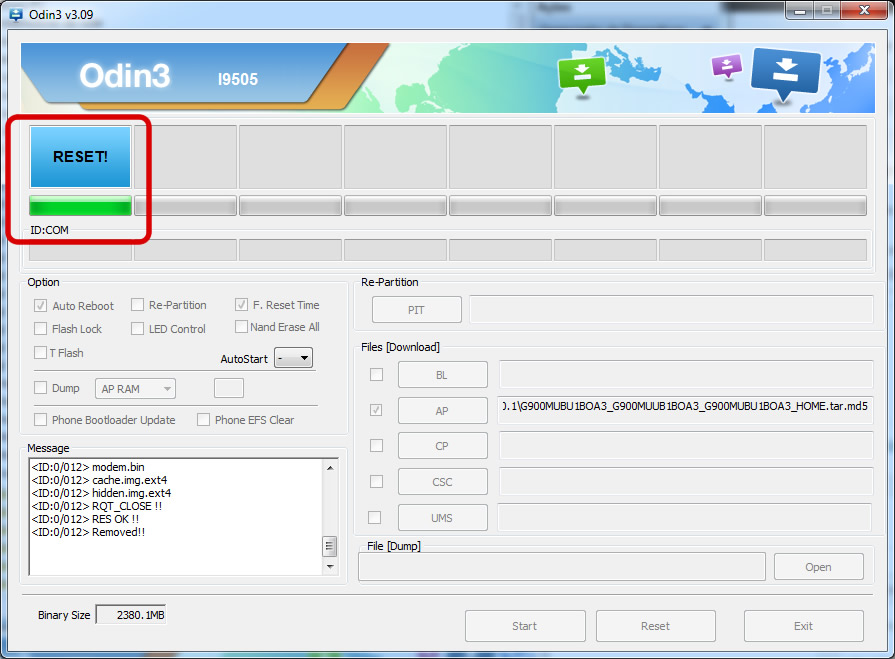Click the green download marker on the banner
The width and height of the screenshot is (895, 659).
tap(582, 75)
